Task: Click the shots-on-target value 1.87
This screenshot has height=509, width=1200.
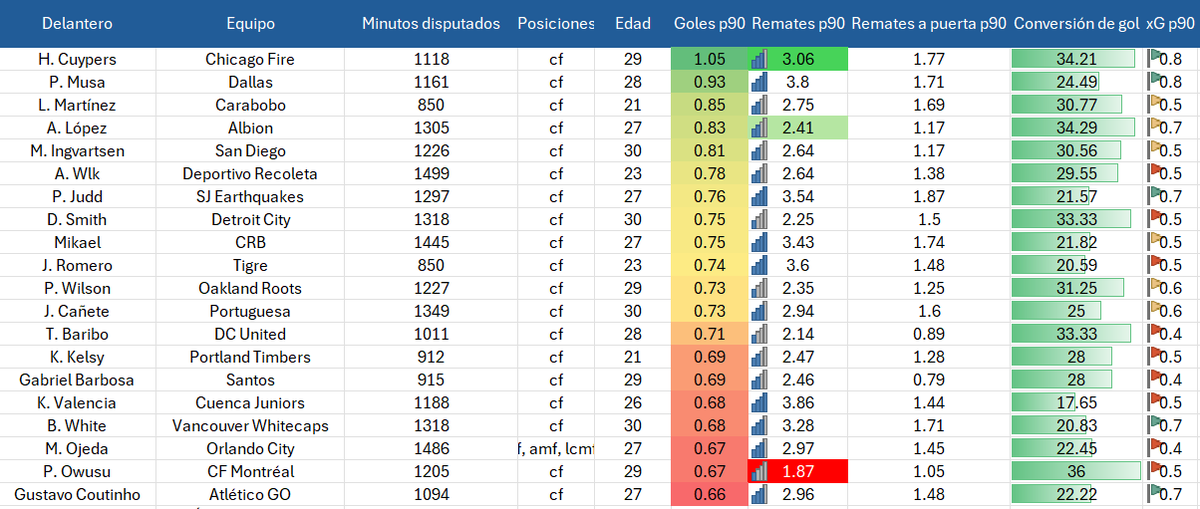Action: click(x=930, y=197)
